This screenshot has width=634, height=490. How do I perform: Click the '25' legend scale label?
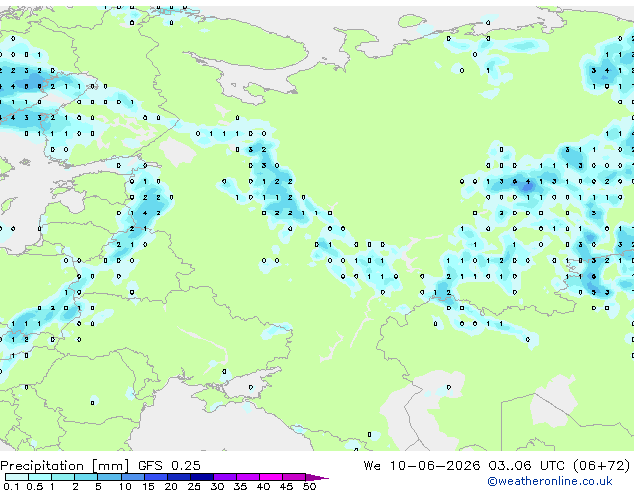pyautogui.click(x=194, y=486)
